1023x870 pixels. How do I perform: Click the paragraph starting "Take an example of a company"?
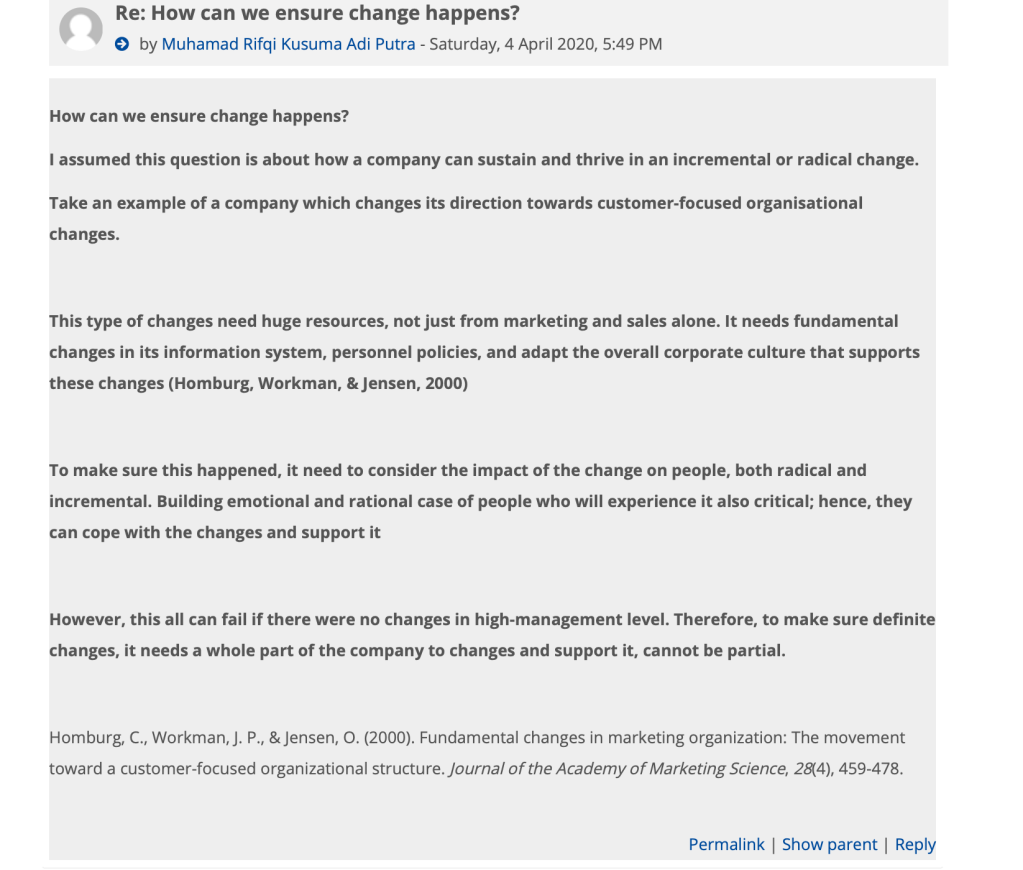pos(455,203)
